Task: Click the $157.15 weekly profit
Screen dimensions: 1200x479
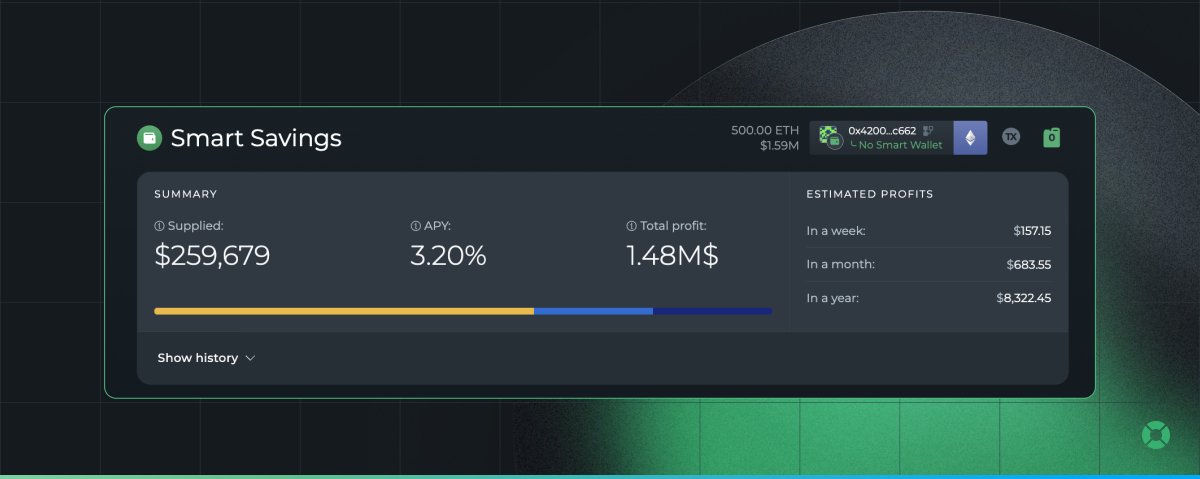Action: (x=1032, y=231)
